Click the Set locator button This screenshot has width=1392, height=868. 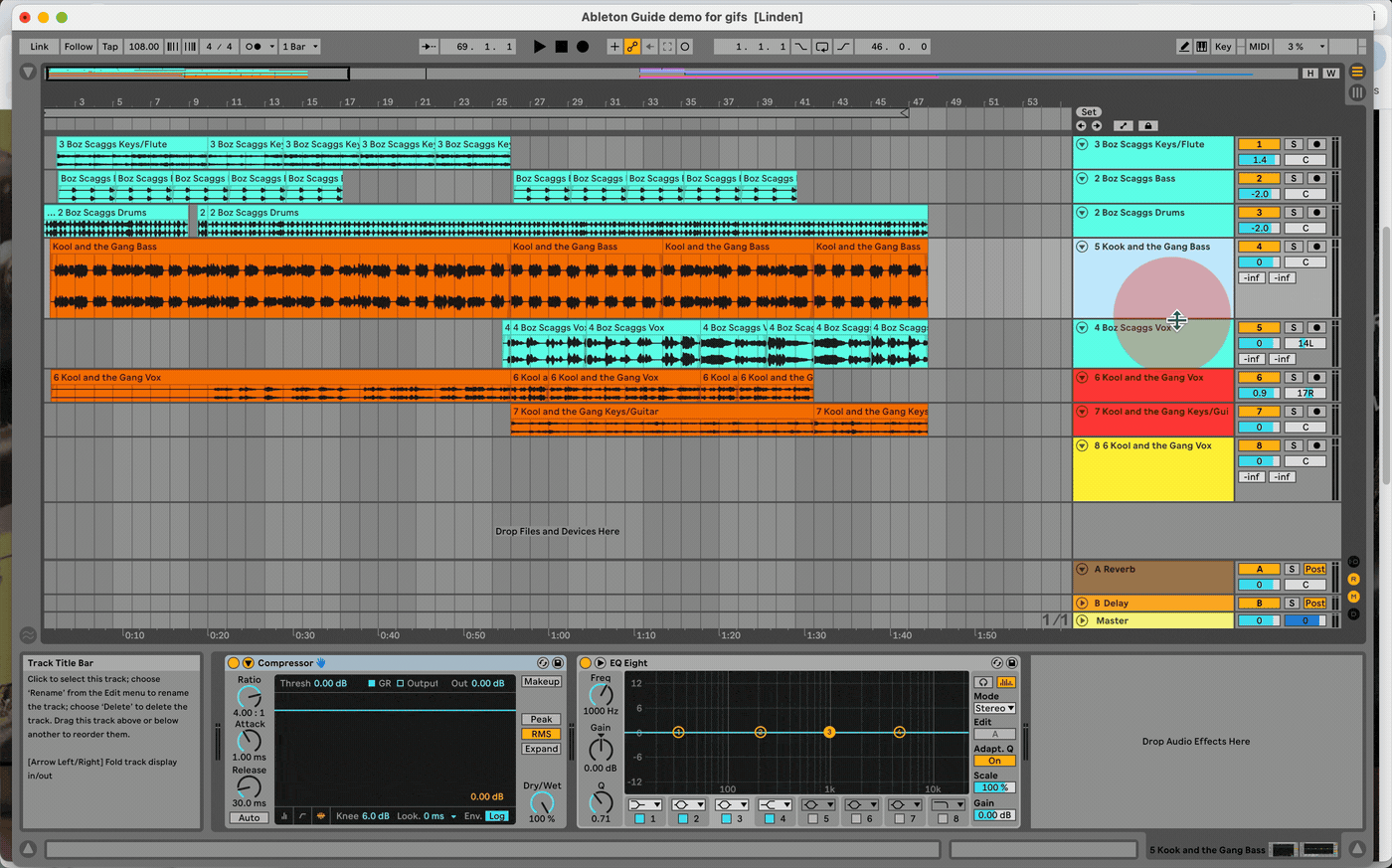click(x=1089, y=112)
